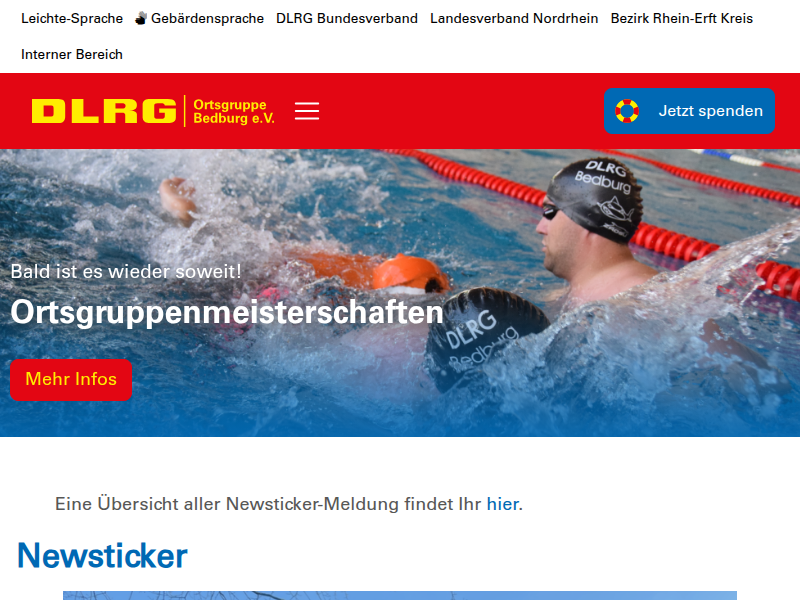Open the Newsticker image preview below heading

pos(400,595)
